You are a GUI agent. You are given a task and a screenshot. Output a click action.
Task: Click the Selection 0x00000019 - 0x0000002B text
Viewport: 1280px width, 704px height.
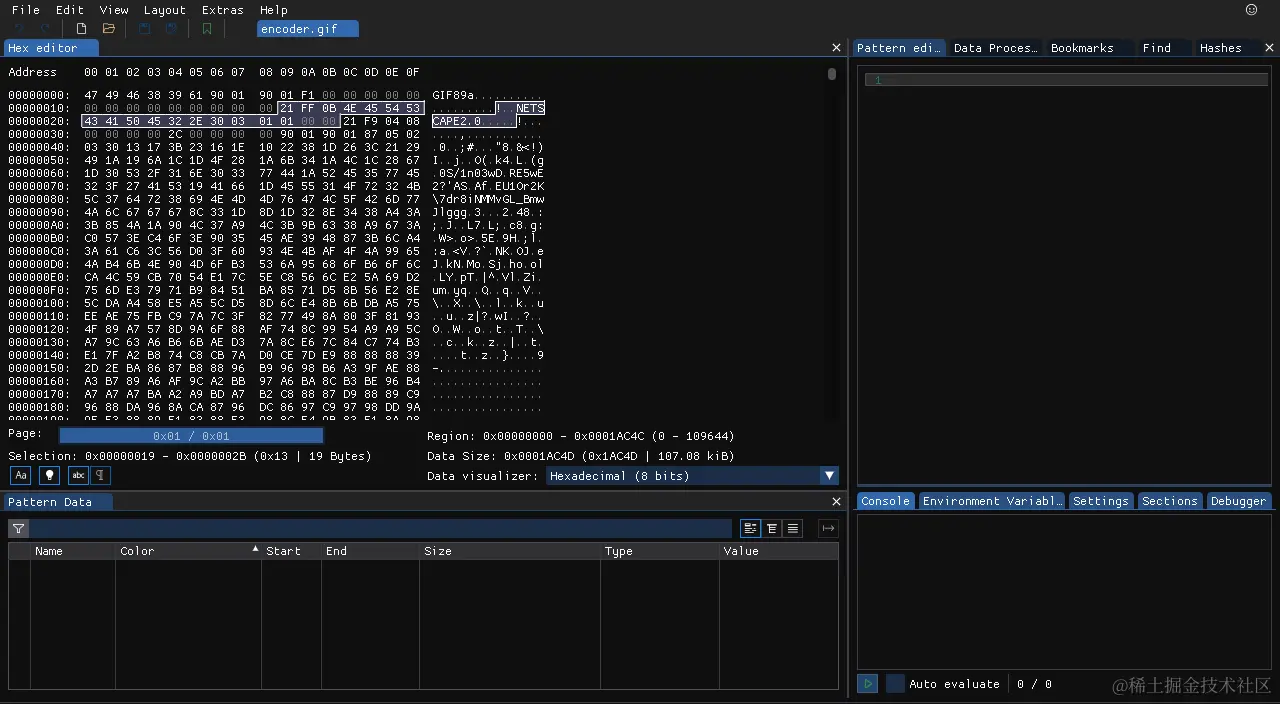(x=190, y=456)
